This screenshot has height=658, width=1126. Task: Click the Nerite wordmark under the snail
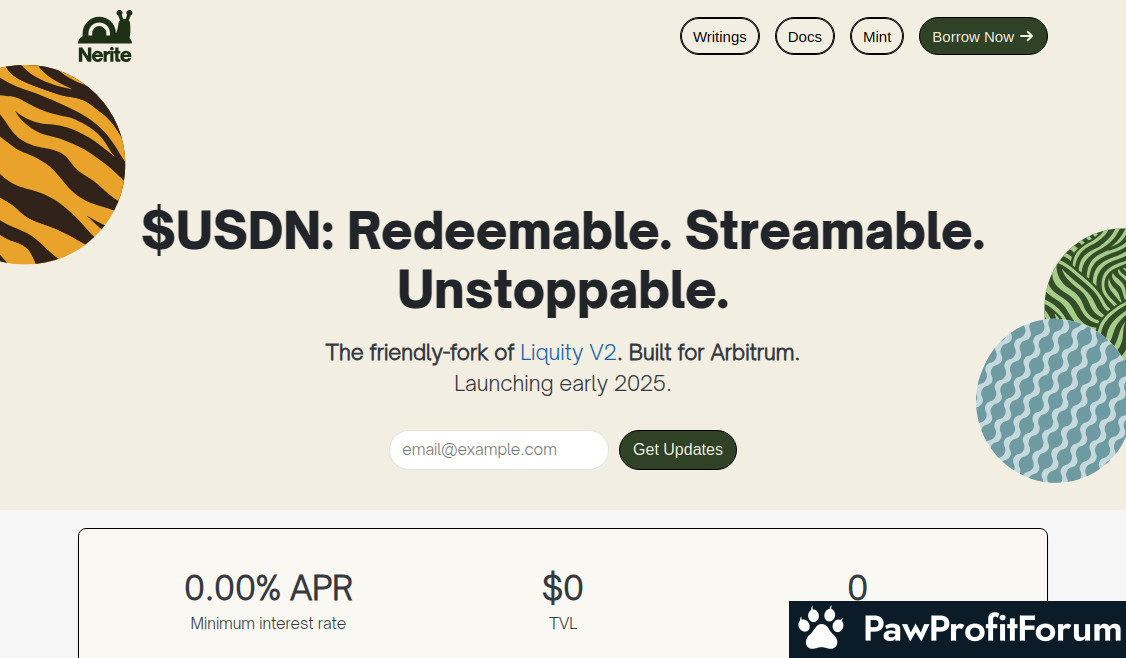[105, 55]
